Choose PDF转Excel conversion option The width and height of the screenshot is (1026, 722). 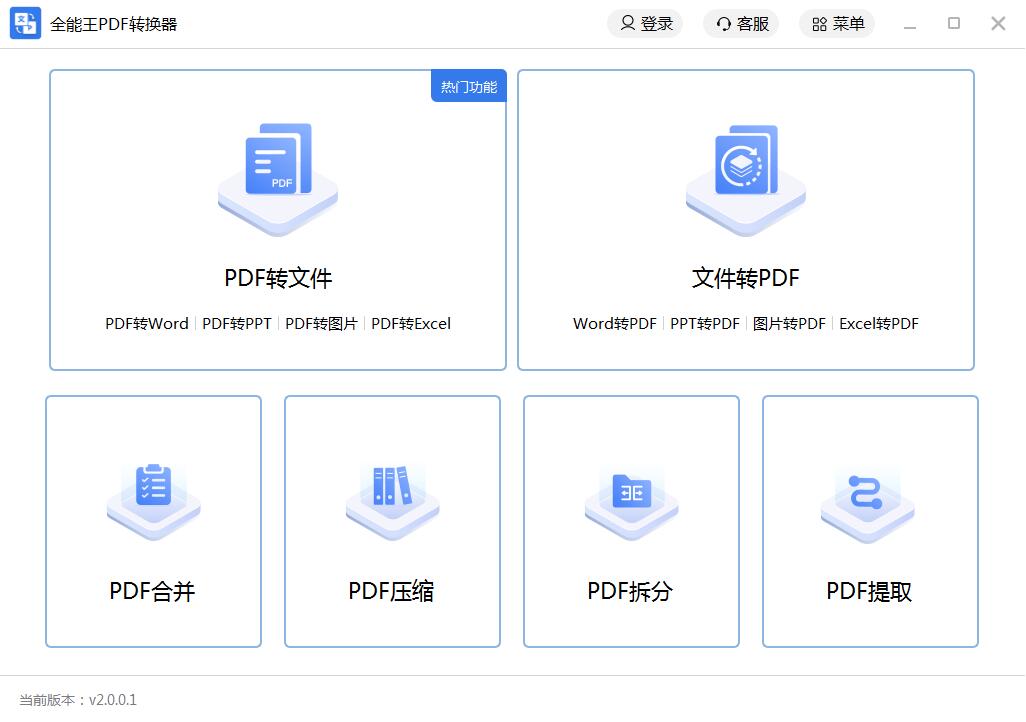(x=410, y=323)
